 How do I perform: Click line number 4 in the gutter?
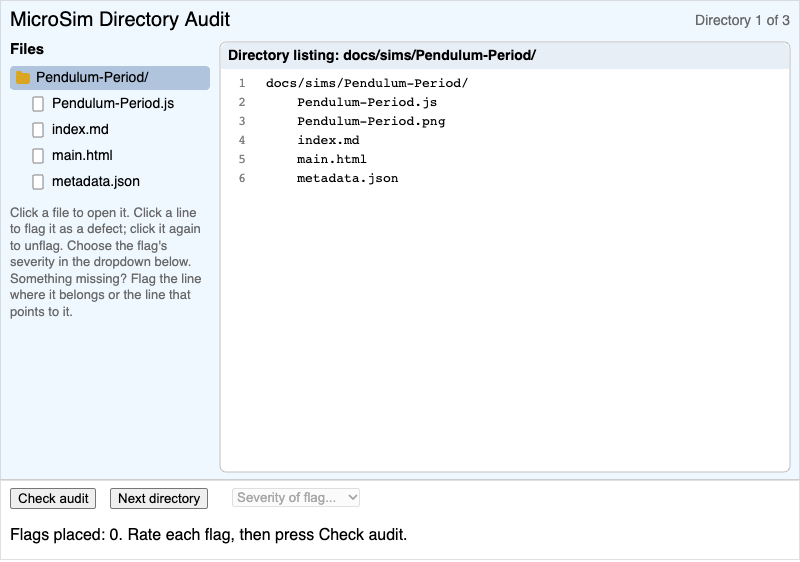tap(242, 140)
